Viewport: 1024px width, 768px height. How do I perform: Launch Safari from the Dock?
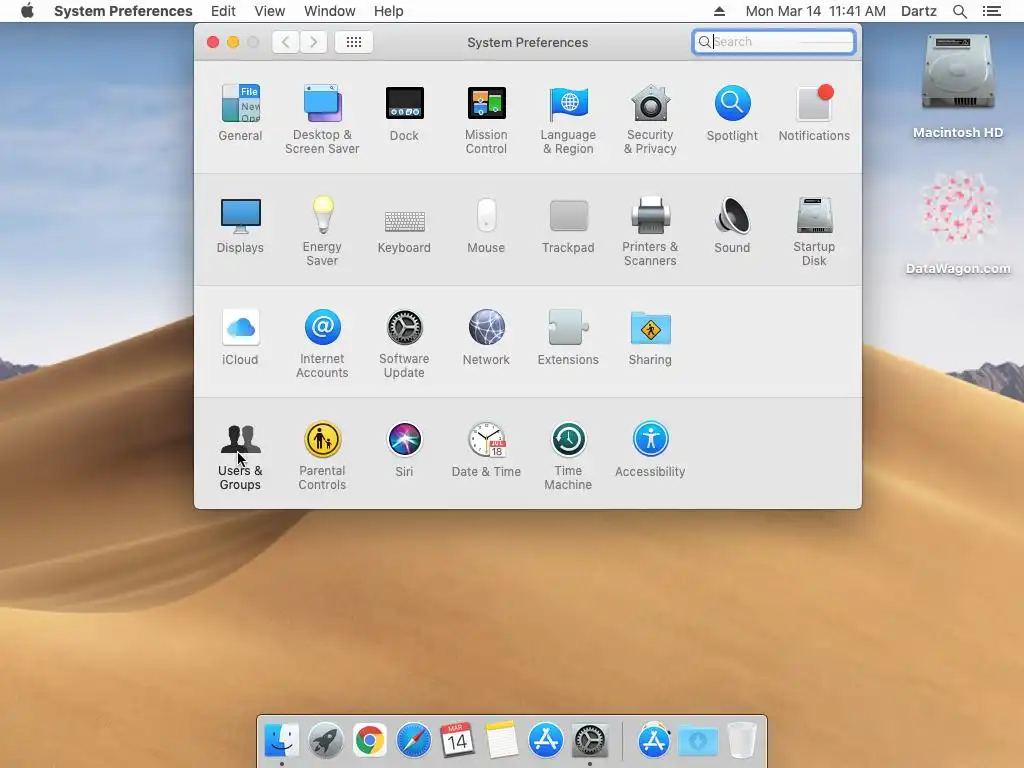tap(413, 741)
